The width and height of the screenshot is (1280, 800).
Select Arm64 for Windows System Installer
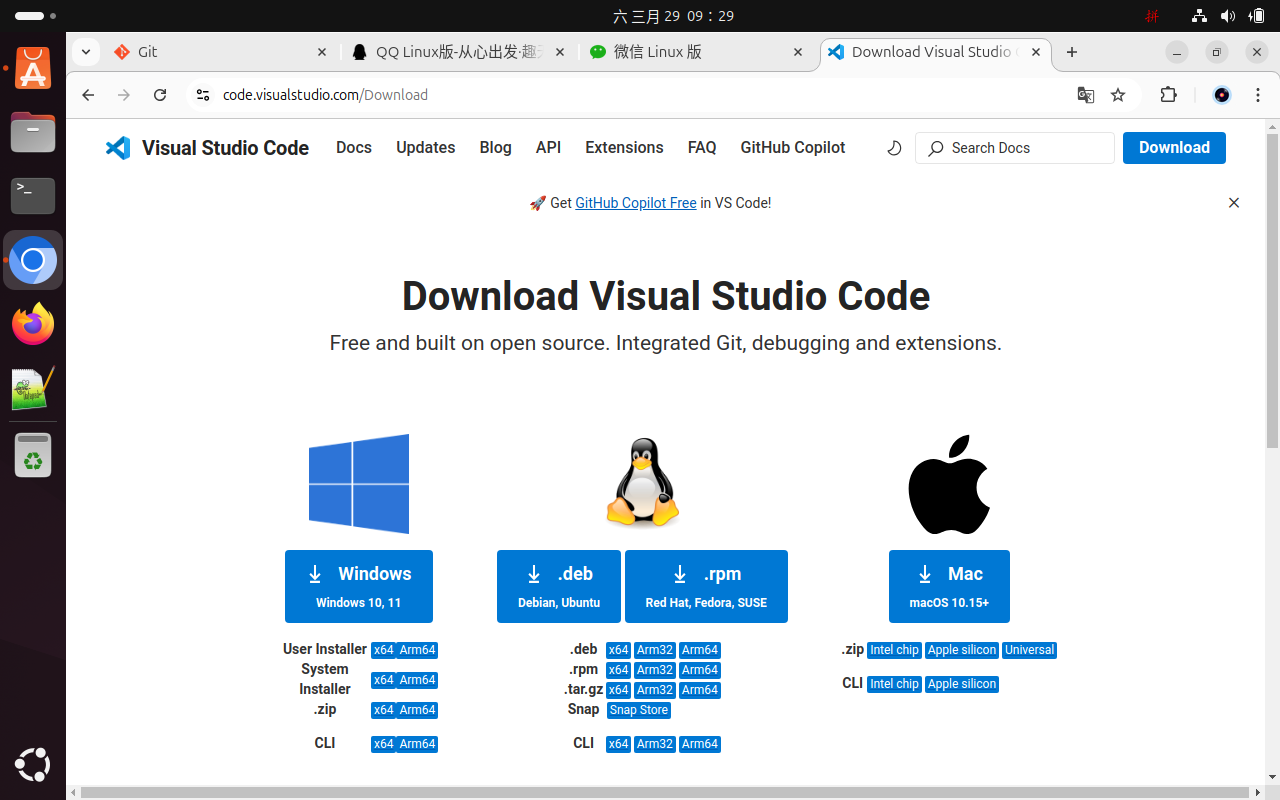(417, 680)
